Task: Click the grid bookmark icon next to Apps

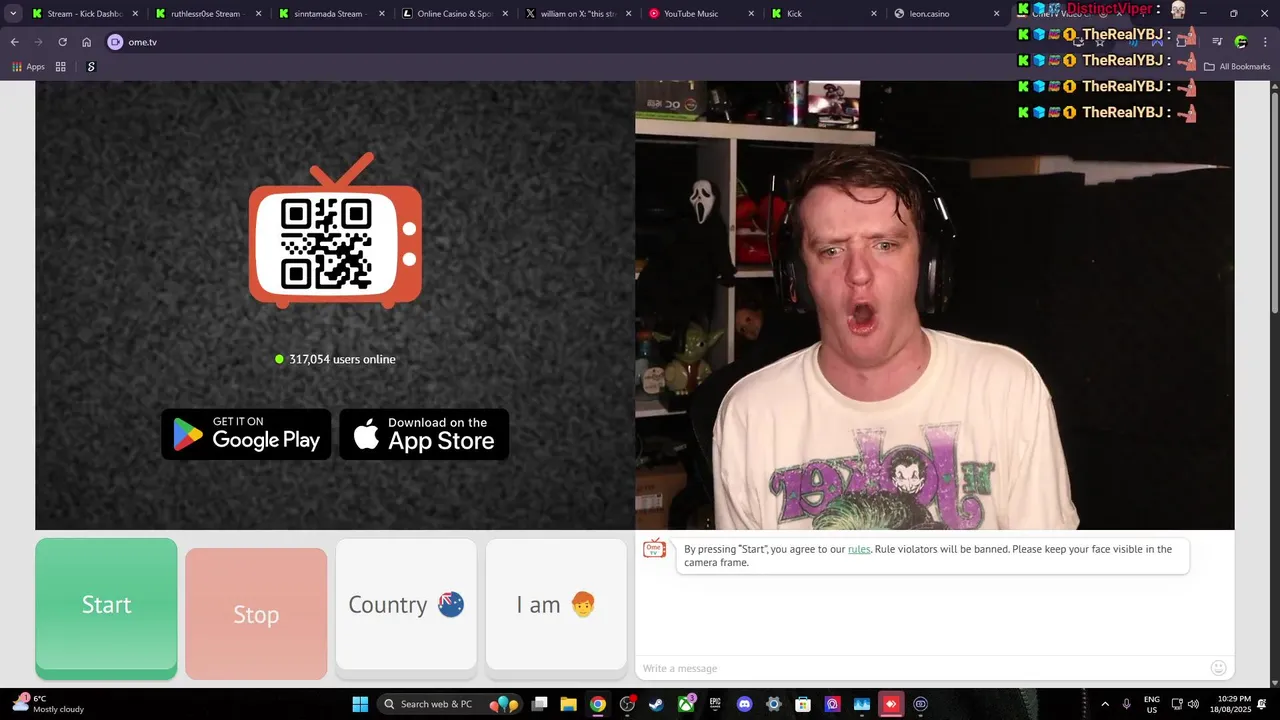Action: pyautogui.click(x=61, y=67)
